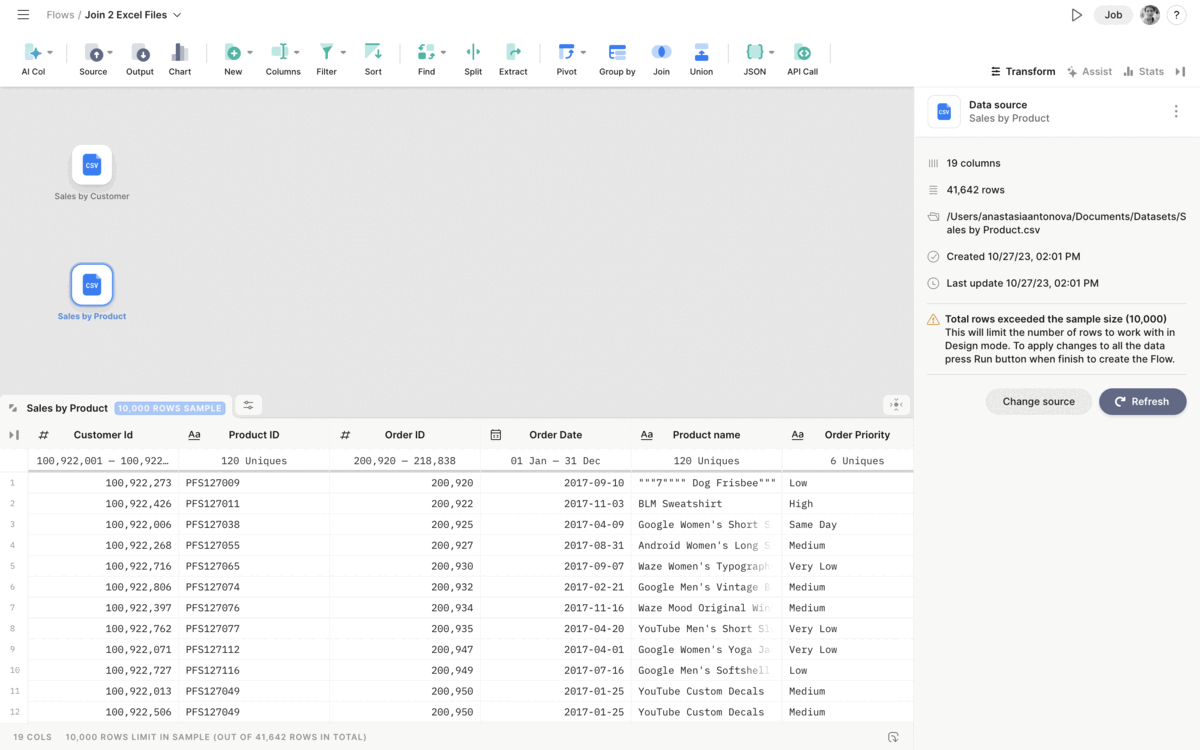Click the Customer Id column header

coord(103,435)
